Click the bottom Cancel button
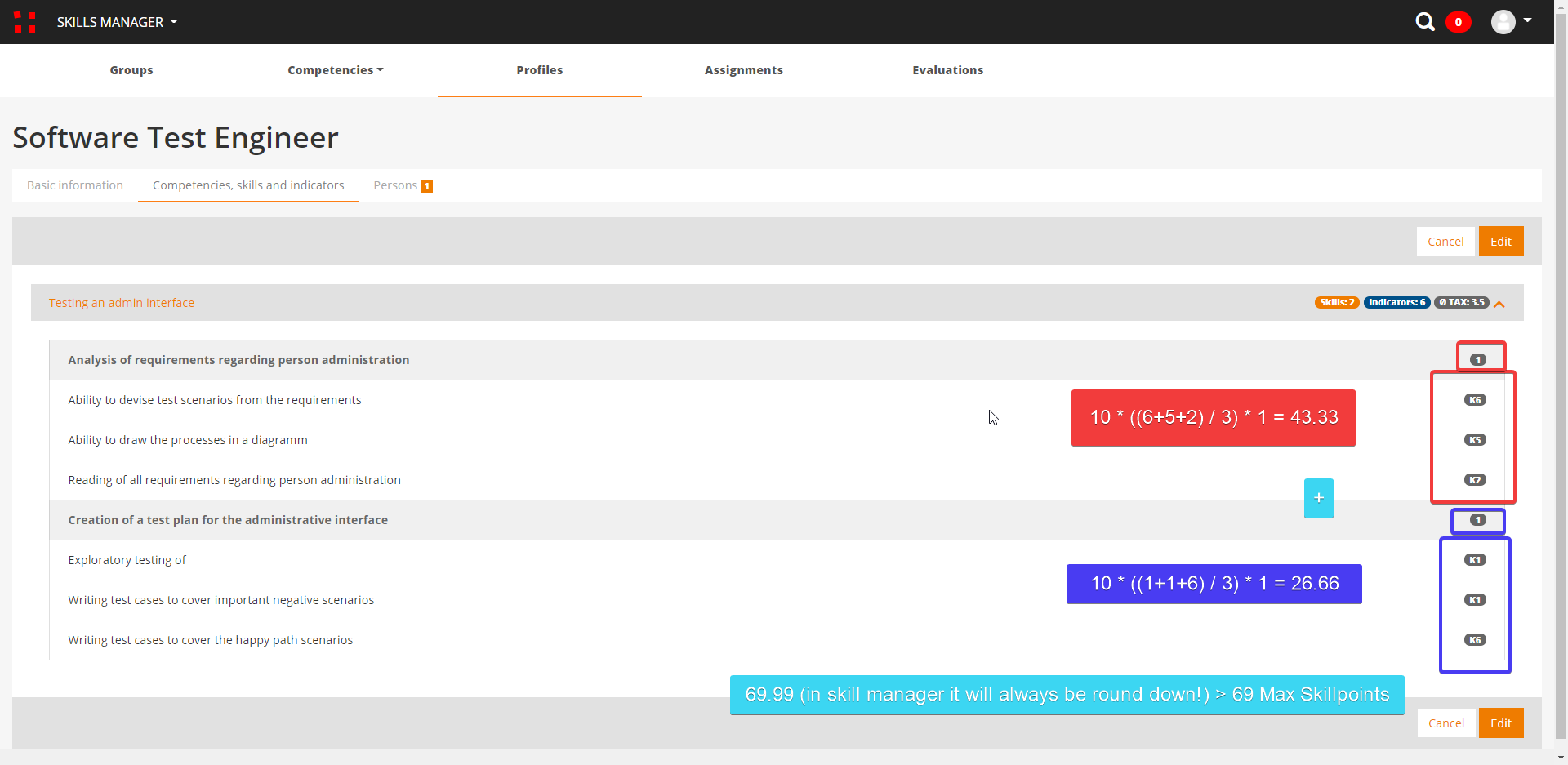Viewport: 1568px width, 765px height. pyautogui.click(x=1446, y=723)
